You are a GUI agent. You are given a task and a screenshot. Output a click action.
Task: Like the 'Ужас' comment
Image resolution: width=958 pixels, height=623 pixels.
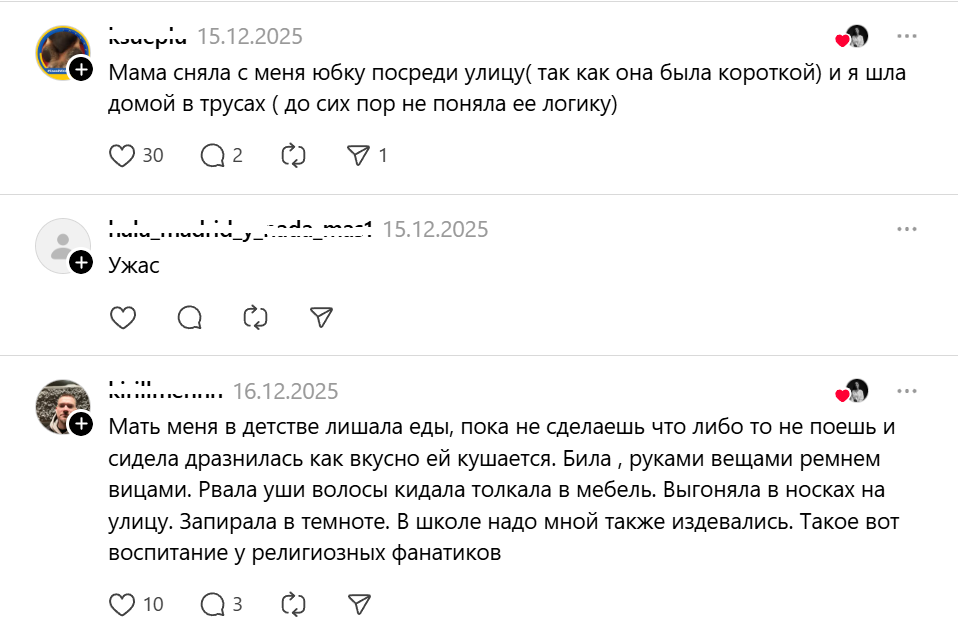coord(123,317)
